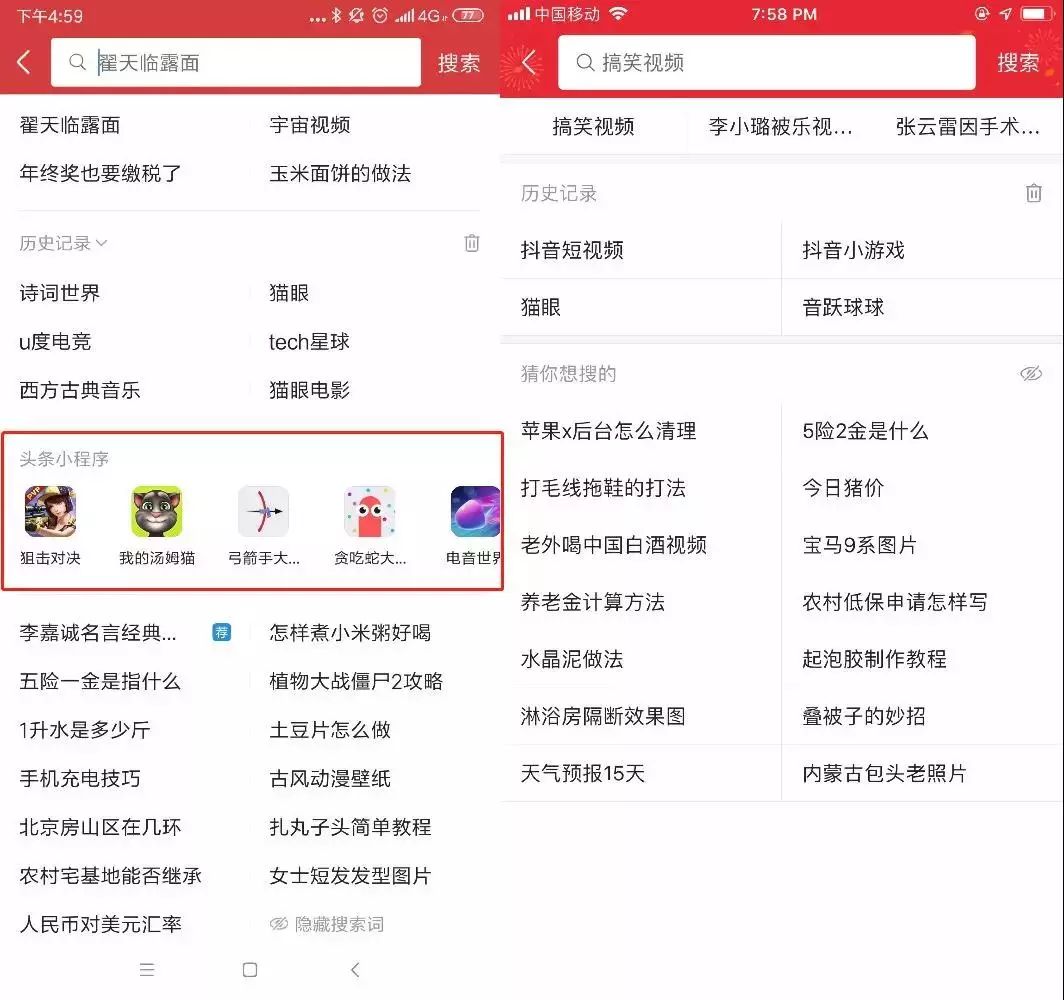Open the 贪吃蛇大... mini program icon
Screen dimensions: 1064x1000
pos(370,512)
